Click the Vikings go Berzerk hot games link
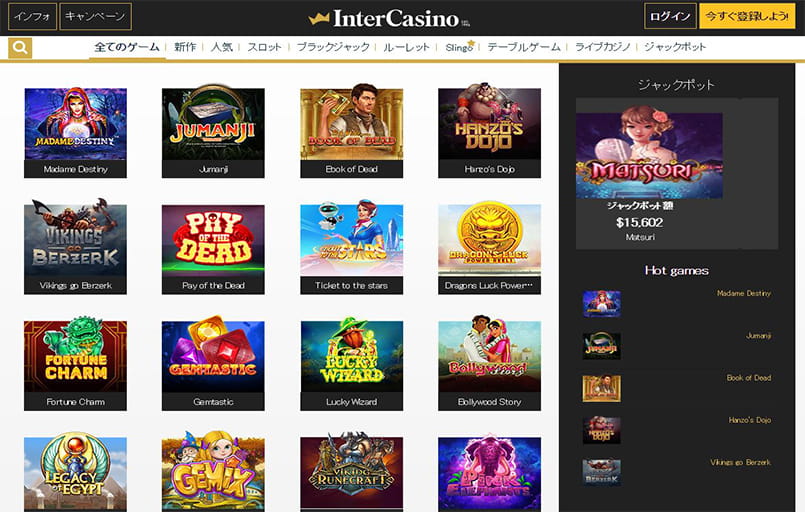 click(x=740, y=462)
